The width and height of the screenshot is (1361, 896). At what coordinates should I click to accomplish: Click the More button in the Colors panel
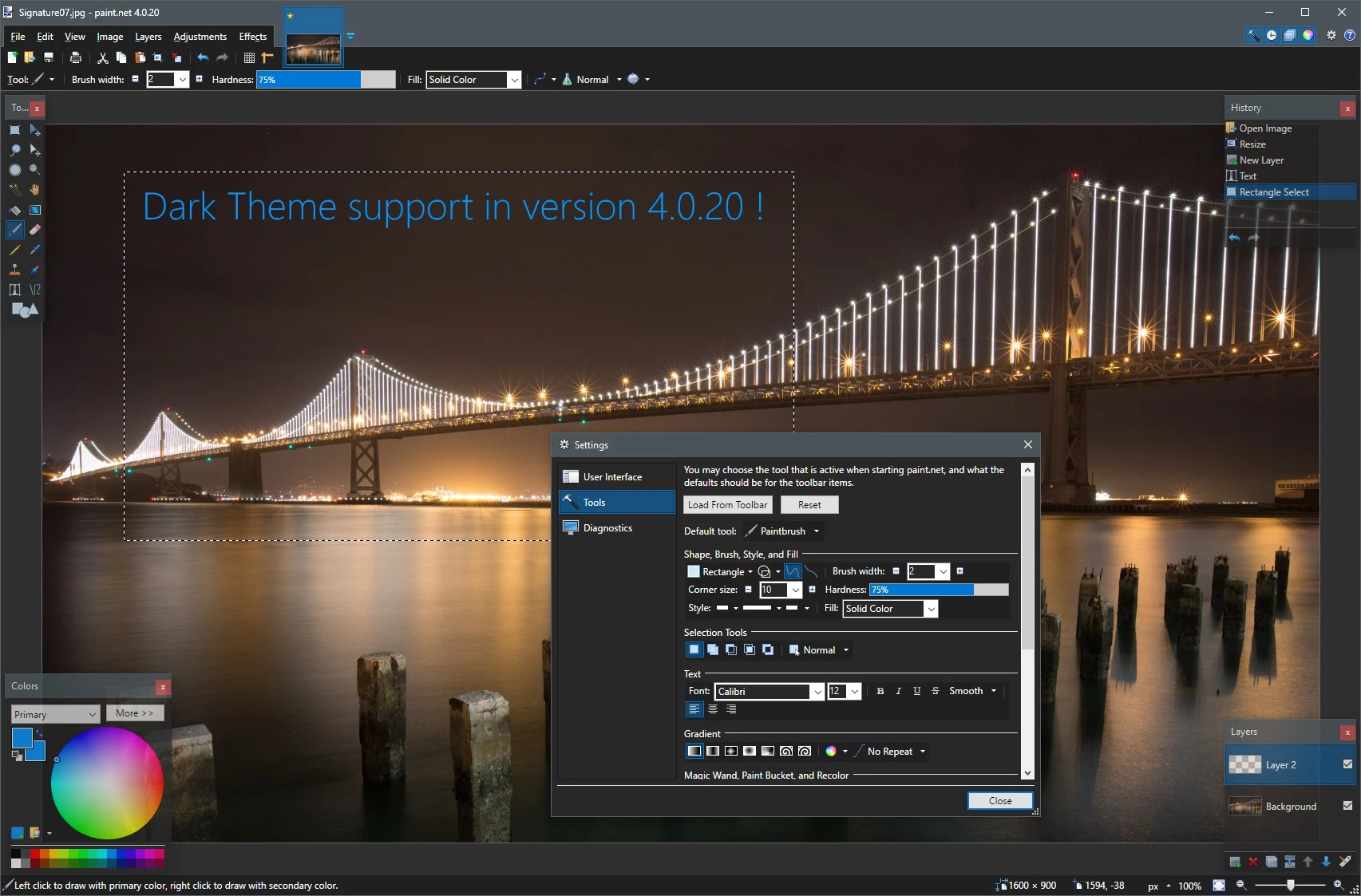coord(135,712)
